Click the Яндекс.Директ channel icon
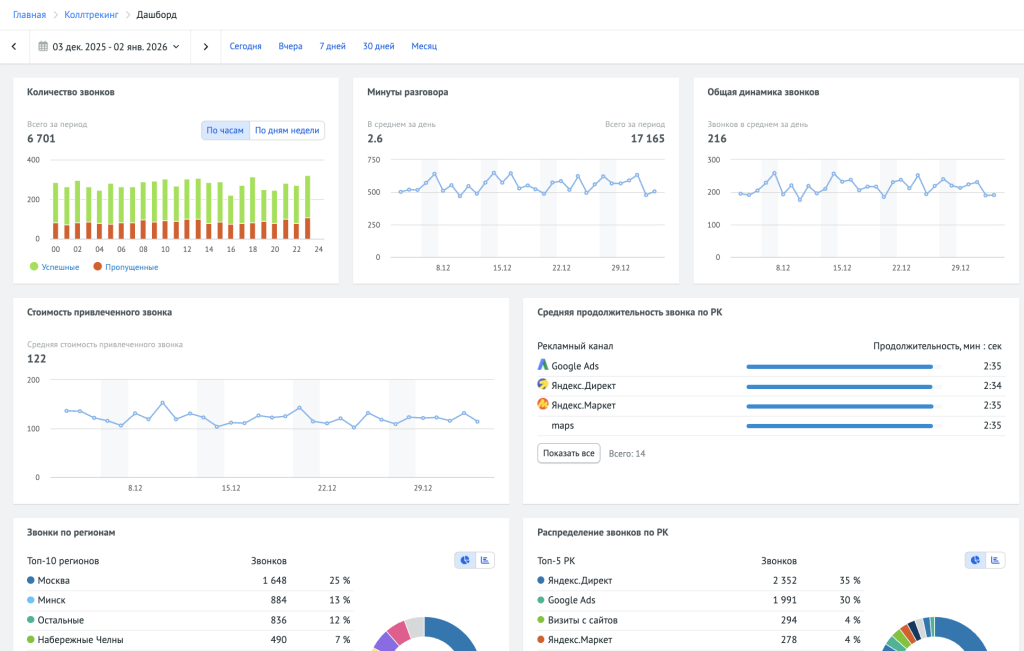Viewport: 1024px width, 651px height. coord(543,385)
